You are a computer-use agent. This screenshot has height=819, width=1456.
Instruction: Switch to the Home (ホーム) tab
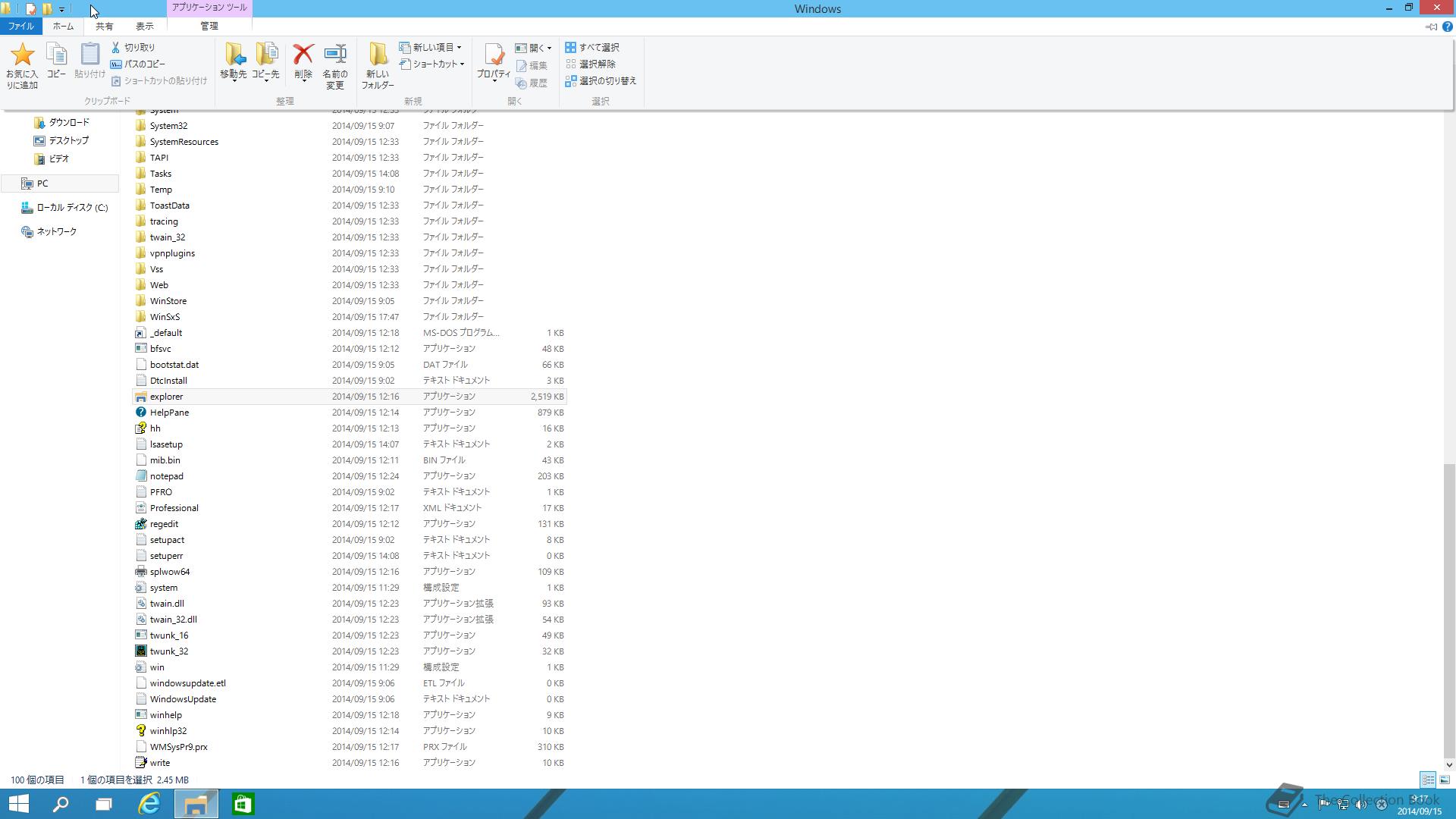click(63, 26)
